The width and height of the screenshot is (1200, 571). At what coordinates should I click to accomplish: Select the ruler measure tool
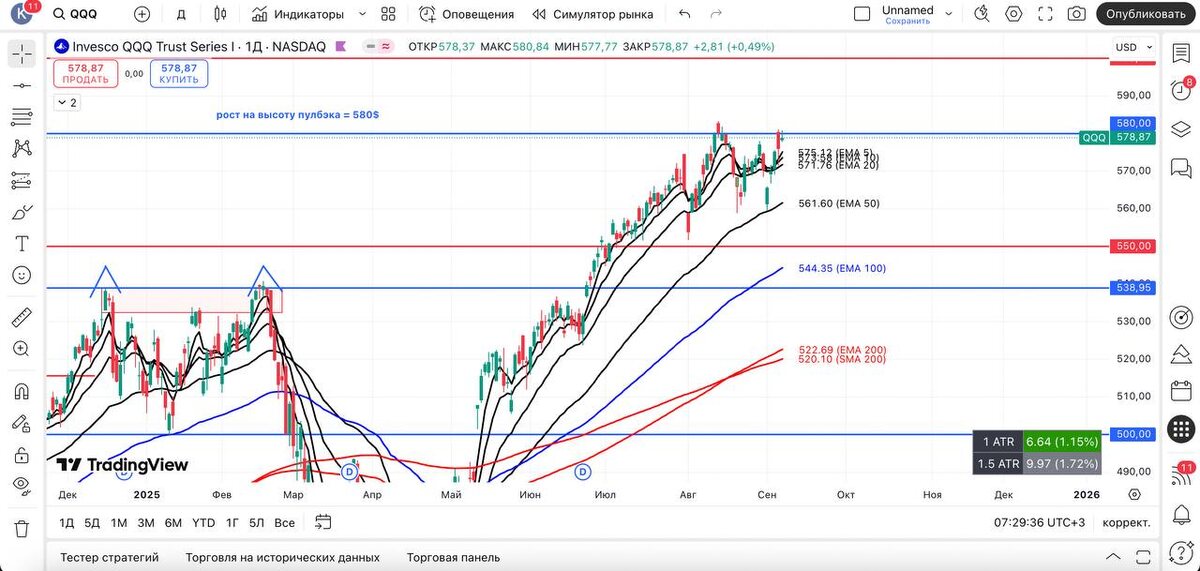(21, 317)
